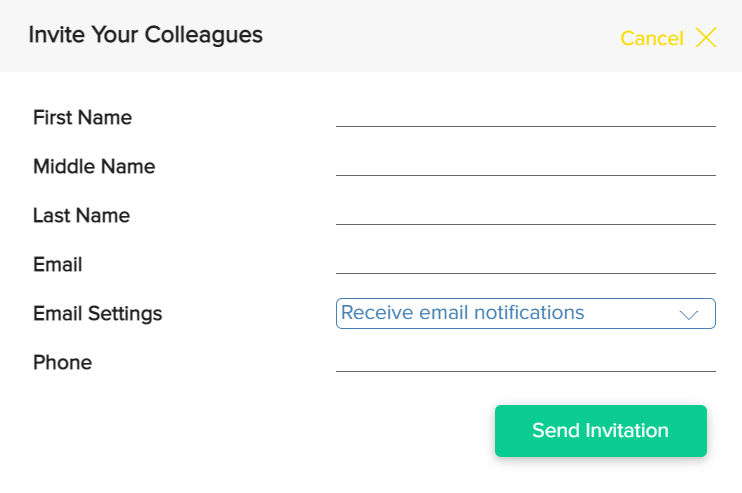This screenshot has width=742, height=493.
Task: Click the gray header bar between title and Cancel
Action: [440, 36]
